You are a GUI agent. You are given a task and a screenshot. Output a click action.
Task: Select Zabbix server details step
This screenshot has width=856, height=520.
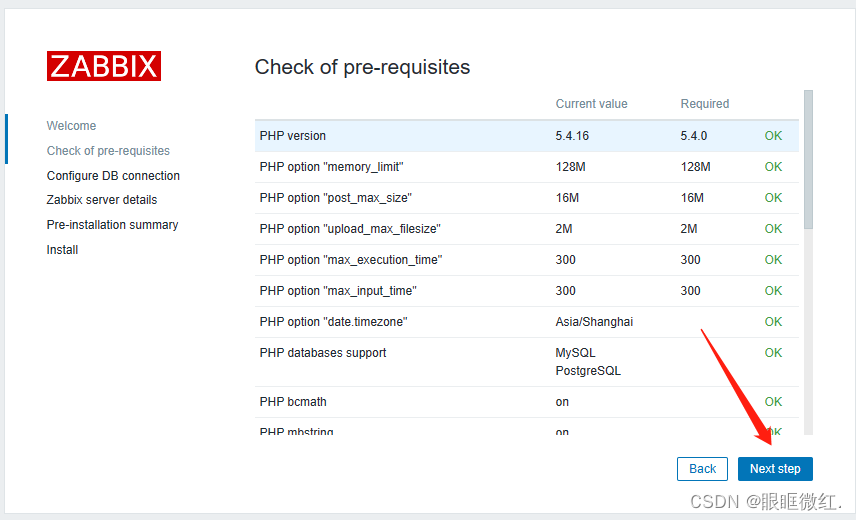click(101, 200)
